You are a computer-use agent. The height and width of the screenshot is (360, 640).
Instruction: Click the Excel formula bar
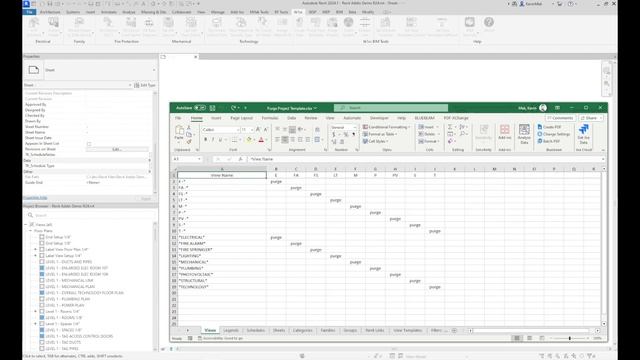click(424, 159)
